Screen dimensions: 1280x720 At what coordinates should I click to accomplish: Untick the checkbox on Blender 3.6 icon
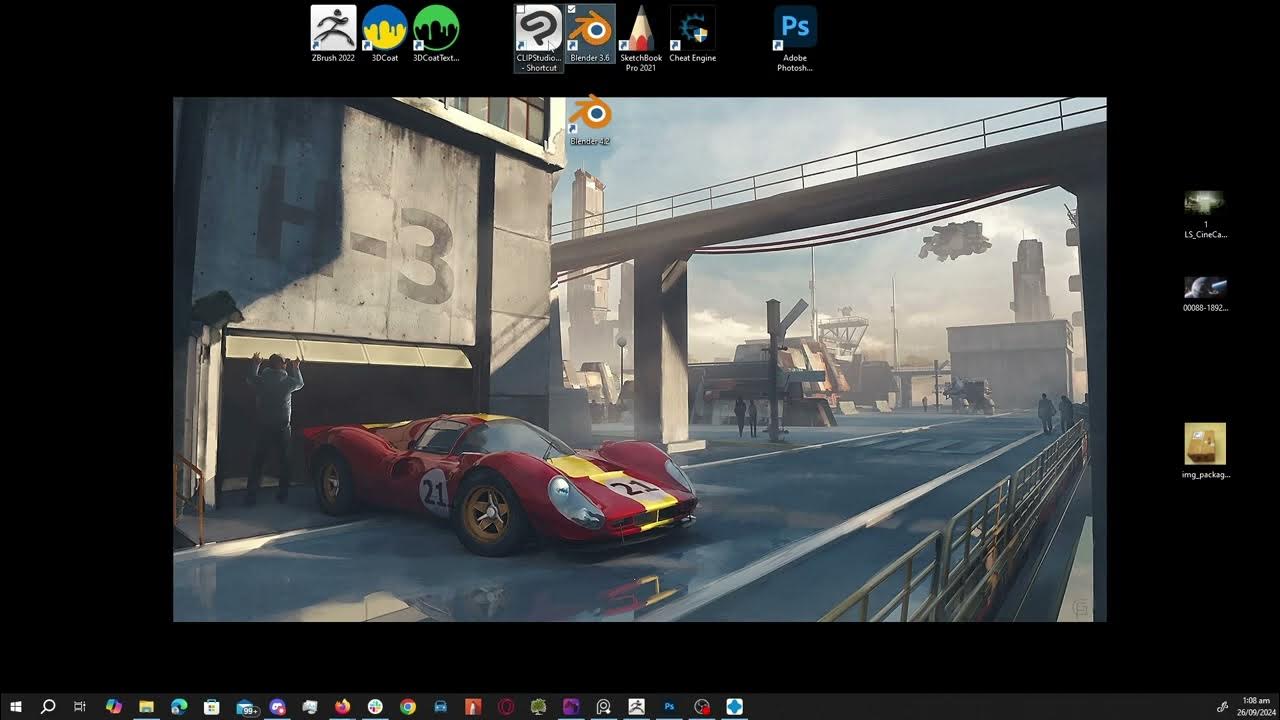click(x=572, y=10)
